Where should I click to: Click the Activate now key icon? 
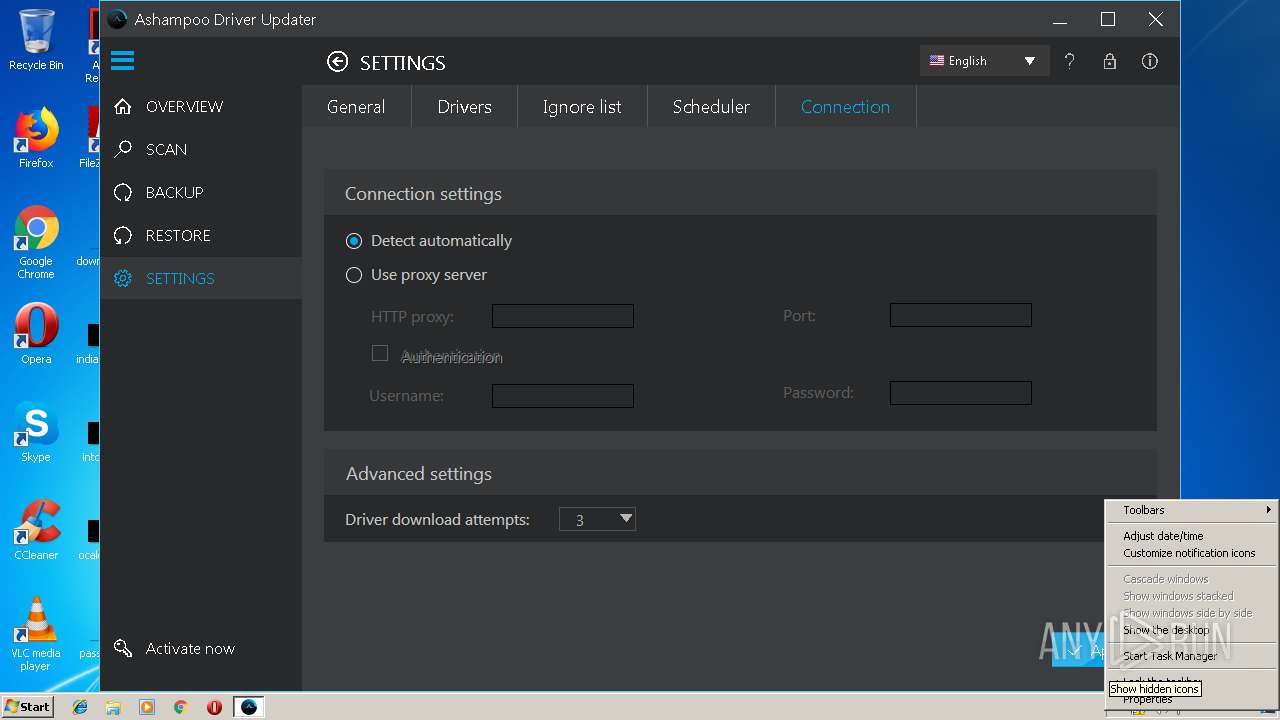coord(123,648)
